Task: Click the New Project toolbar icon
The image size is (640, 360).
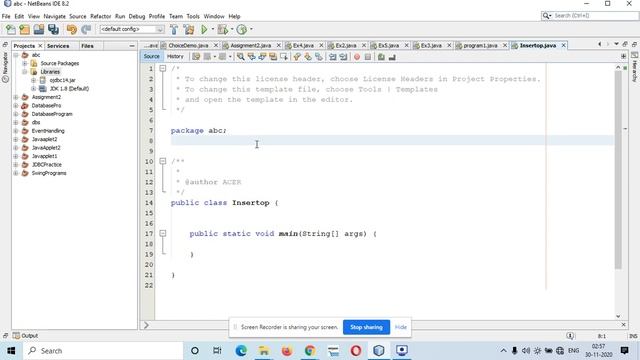Action: pyautogui.click(x=24, y=29)
